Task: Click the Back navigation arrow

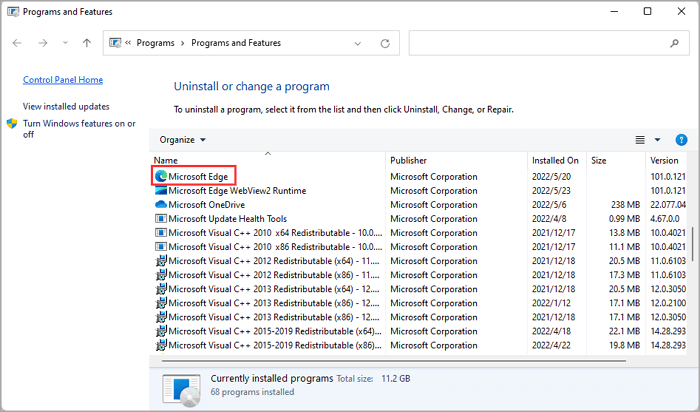Action: click(17, 43)
